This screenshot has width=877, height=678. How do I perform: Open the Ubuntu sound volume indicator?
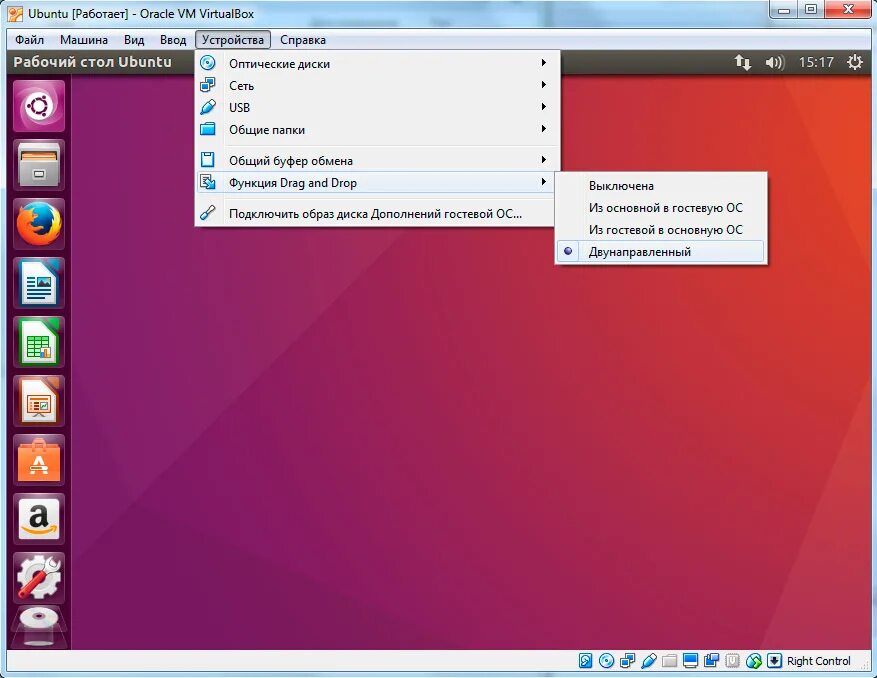tap(775, 62)
